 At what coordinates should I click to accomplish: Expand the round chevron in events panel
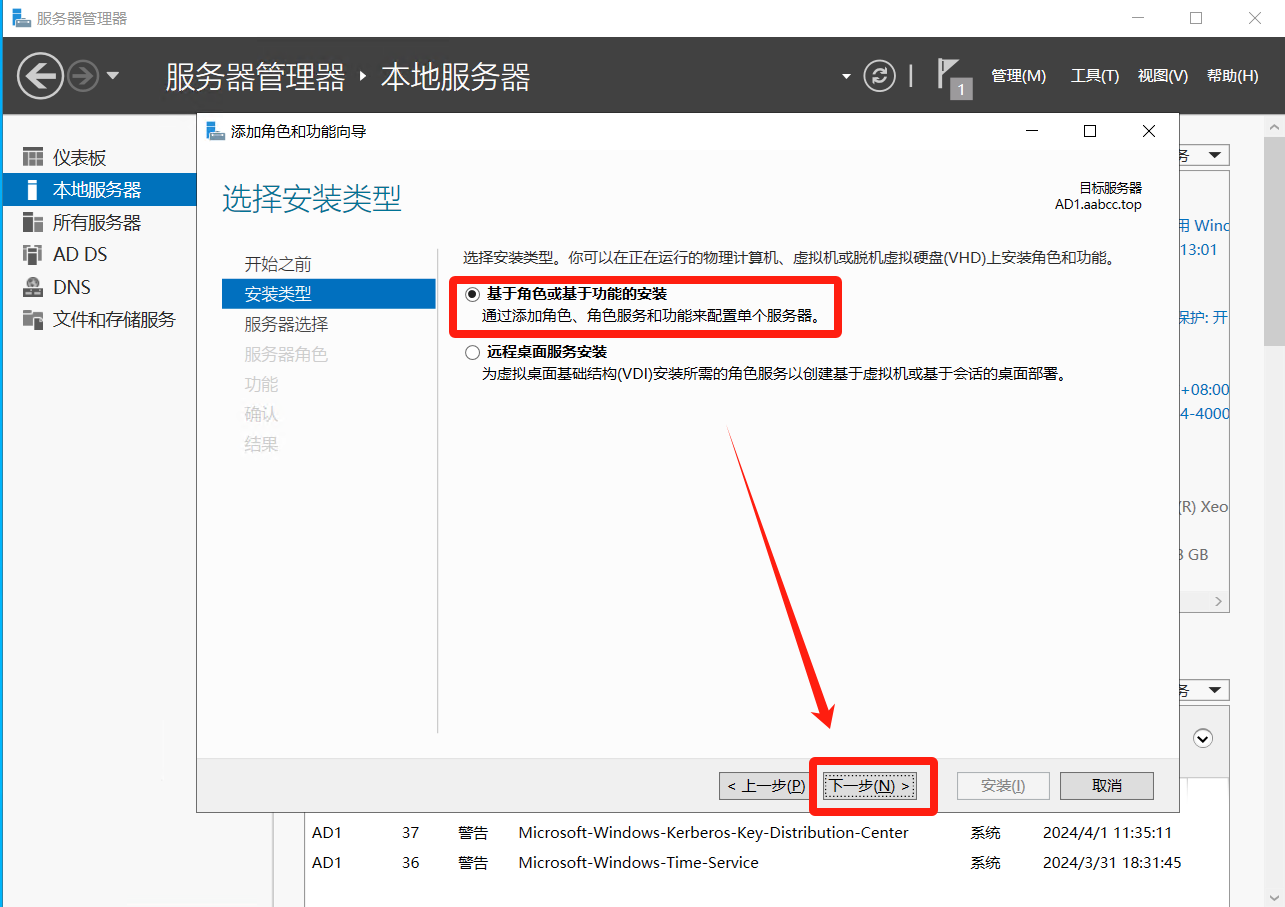click(x=1203, y=738)
